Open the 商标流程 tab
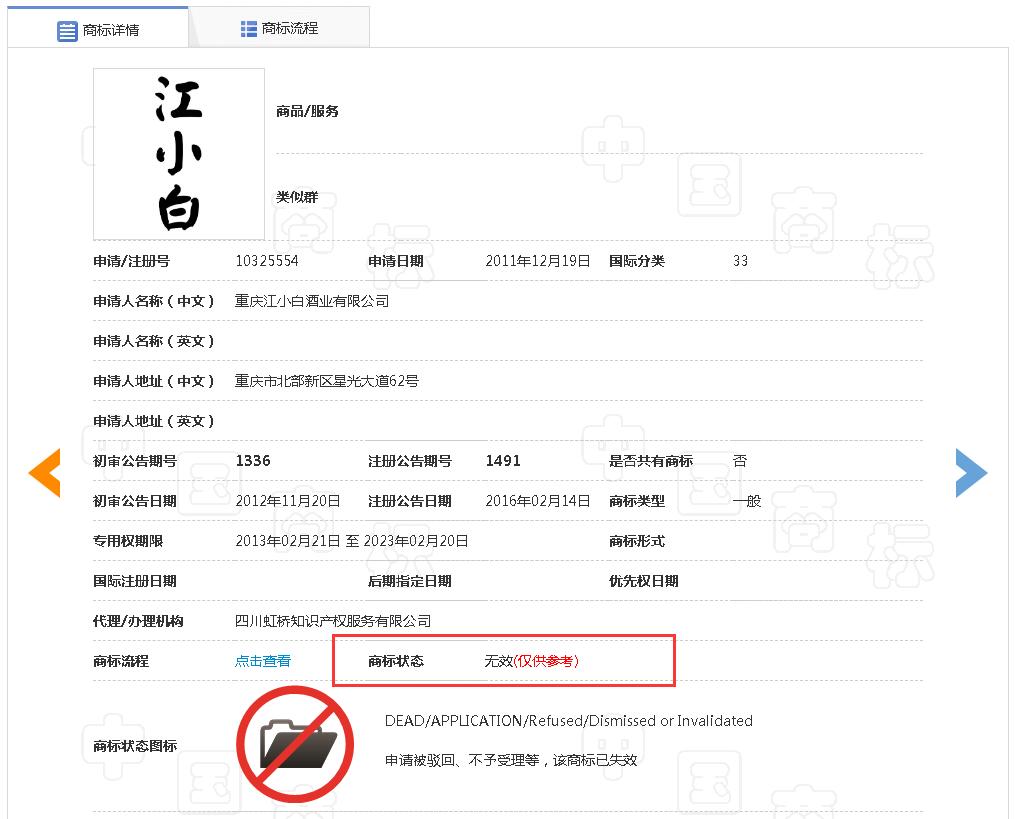 tap(280, 28)
